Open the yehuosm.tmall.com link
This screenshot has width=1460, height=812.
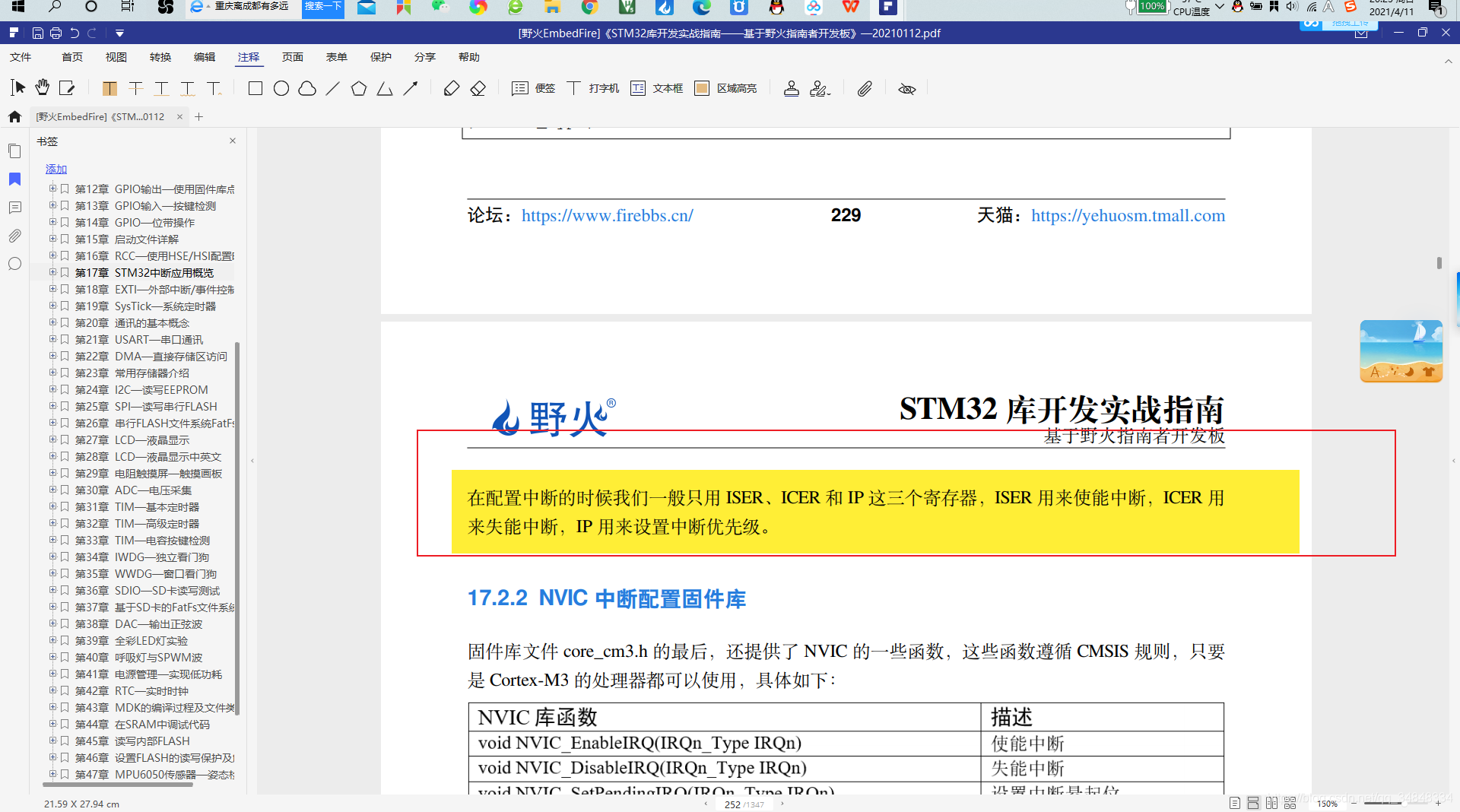1128,215
